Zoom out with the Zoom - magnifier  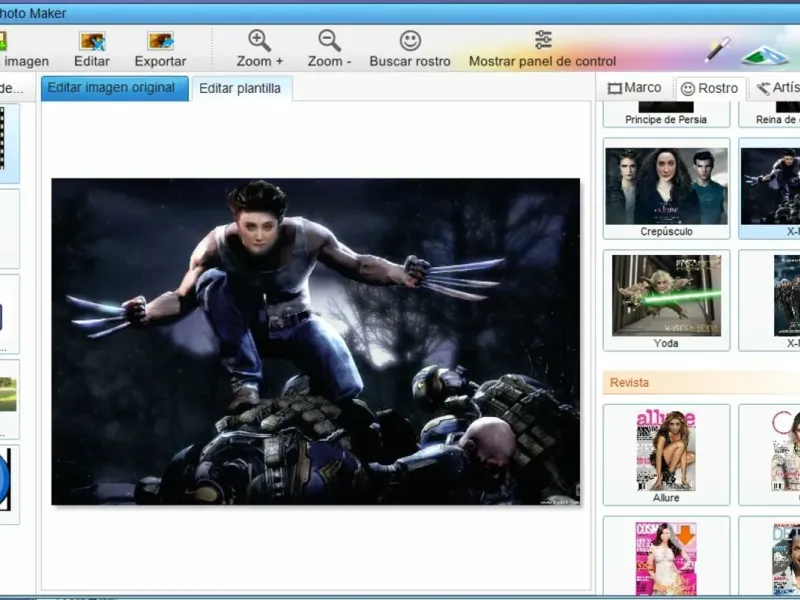pos(329,41)
